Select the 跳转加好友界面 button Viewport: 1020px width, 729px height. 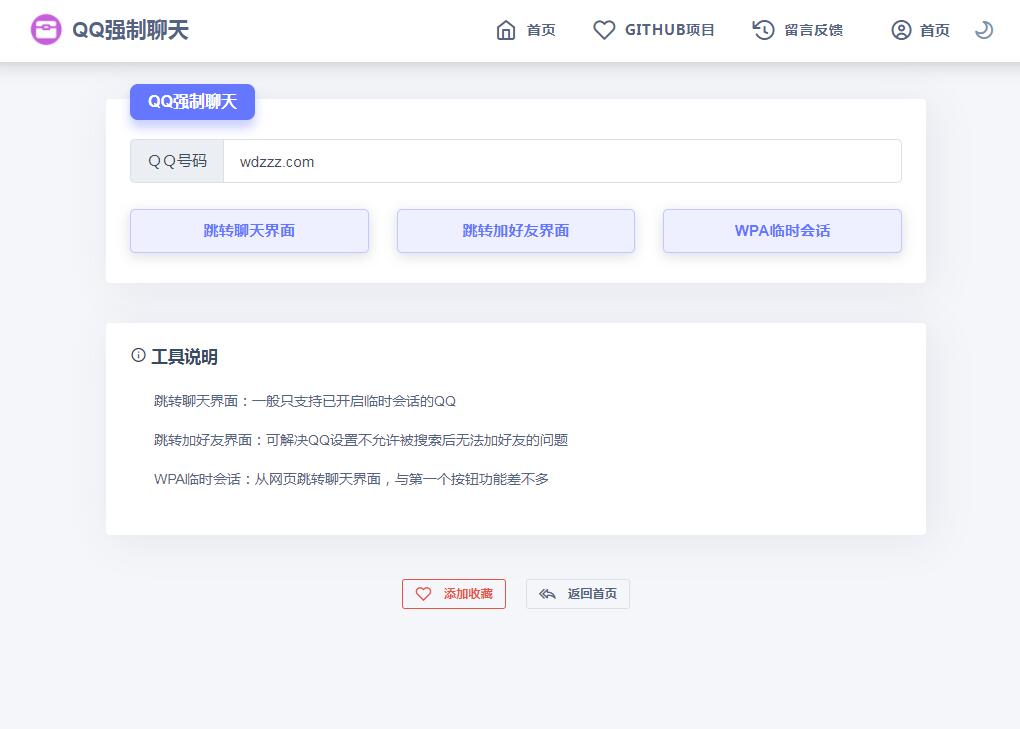[515, 230]
